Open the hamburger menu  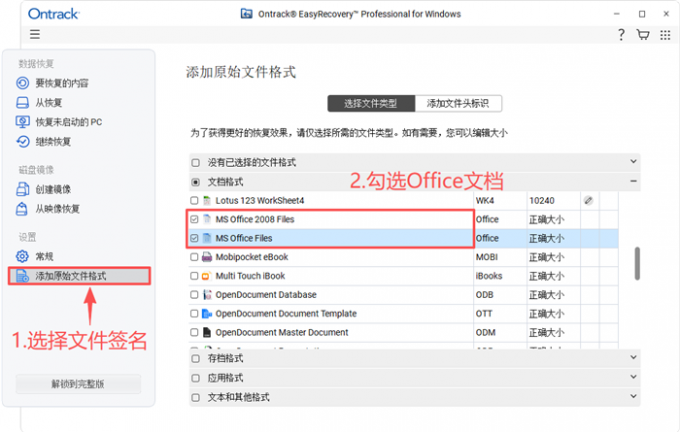pos(35,34)
